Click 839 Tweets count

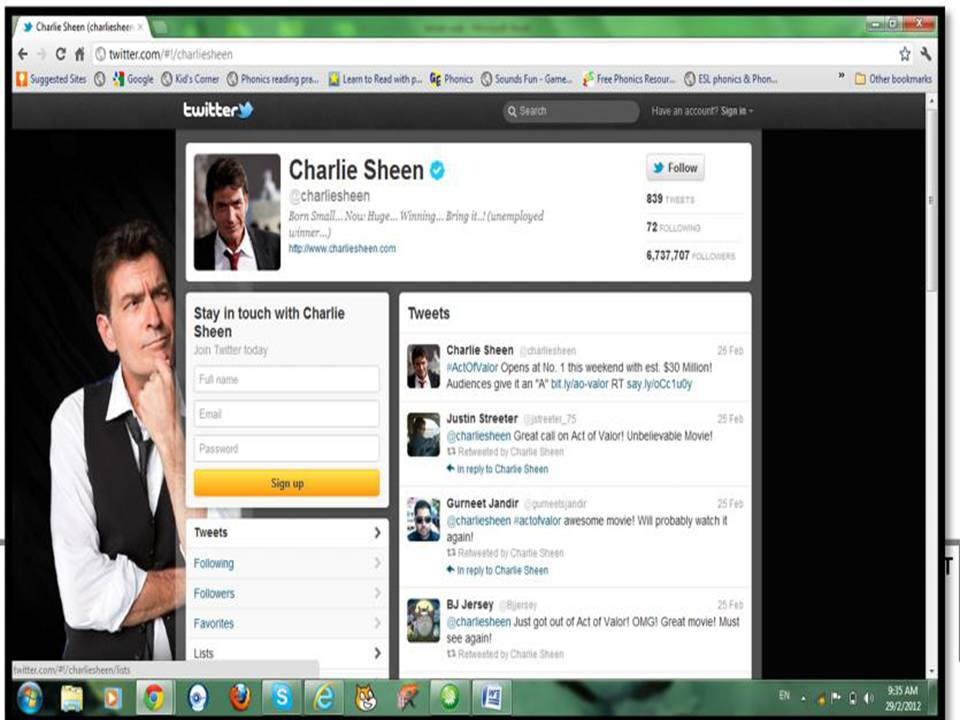[670, 199]
